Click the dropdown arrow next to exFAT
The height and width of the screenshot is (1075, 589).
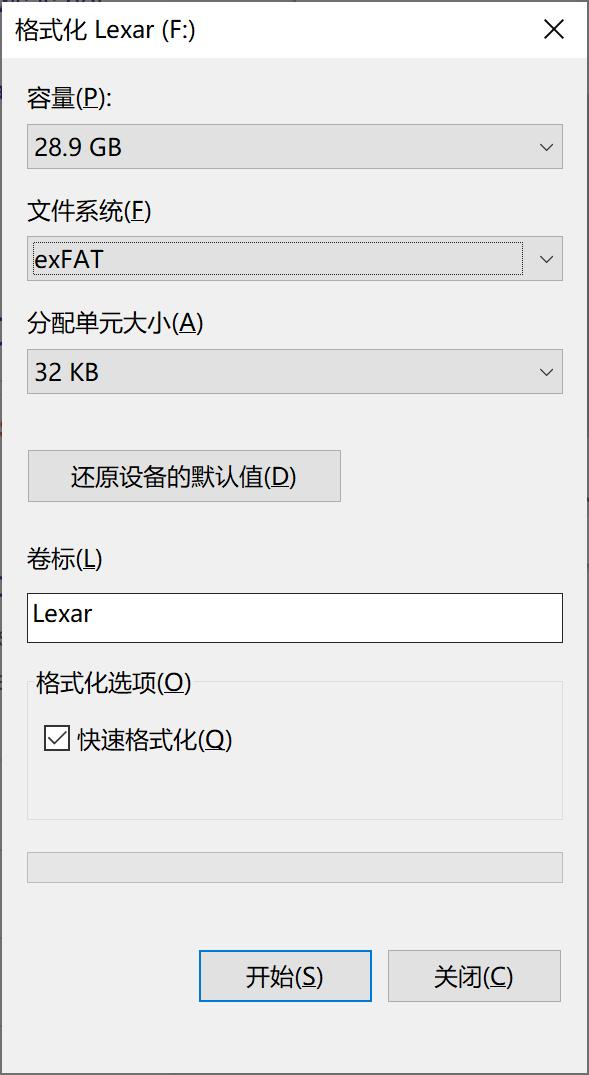click(x=546, y=258)
